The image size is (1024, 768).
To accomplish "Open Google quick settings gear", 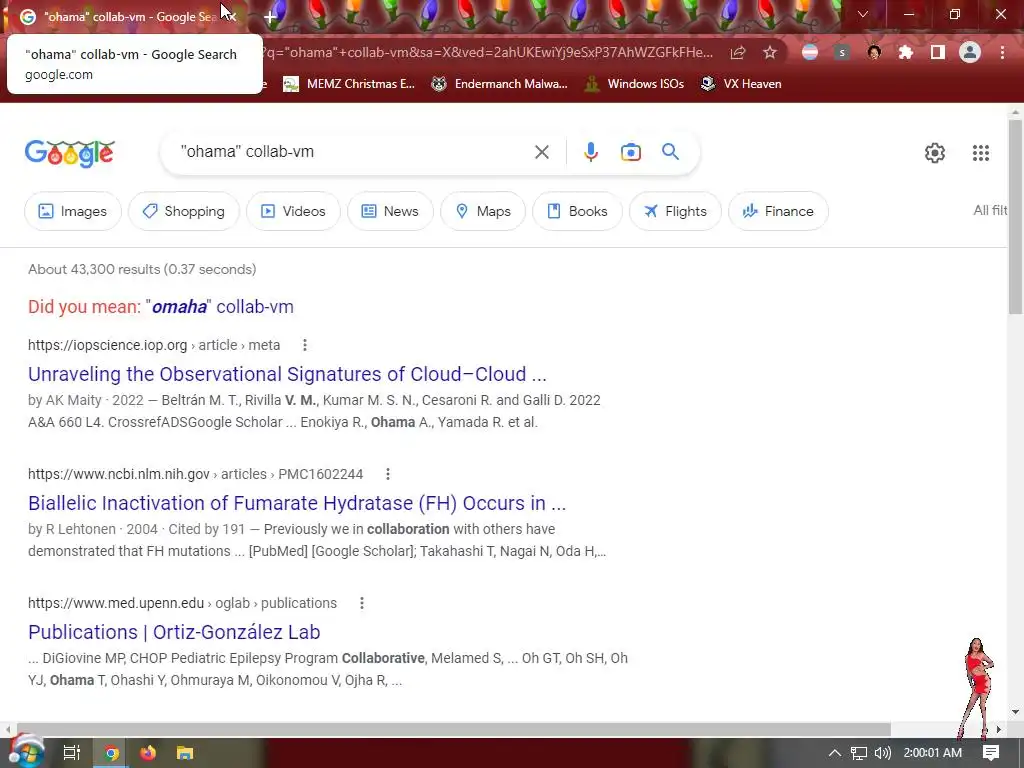I will point(935,153).
